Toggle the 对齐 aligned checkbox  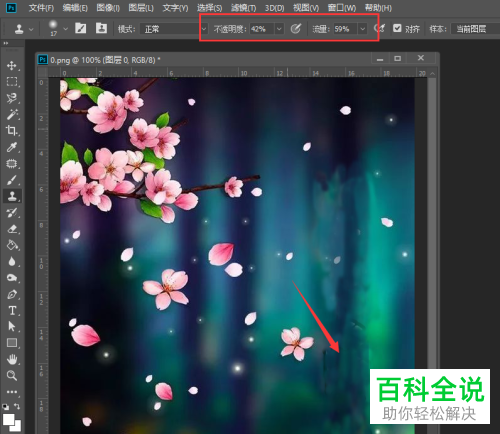(x=397, y=28)
